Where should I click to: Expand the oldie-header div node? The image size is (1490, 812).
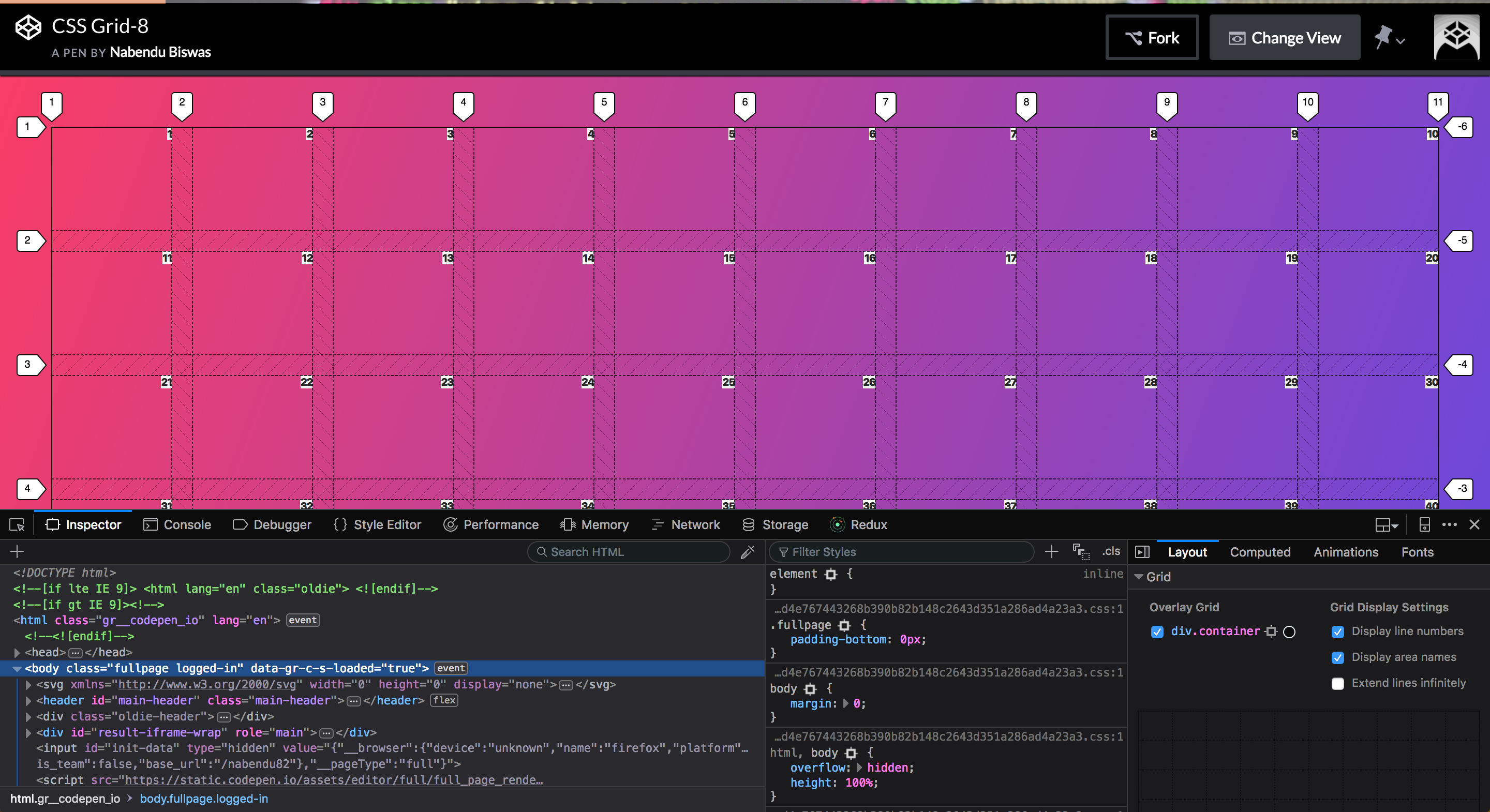[28, 716]
